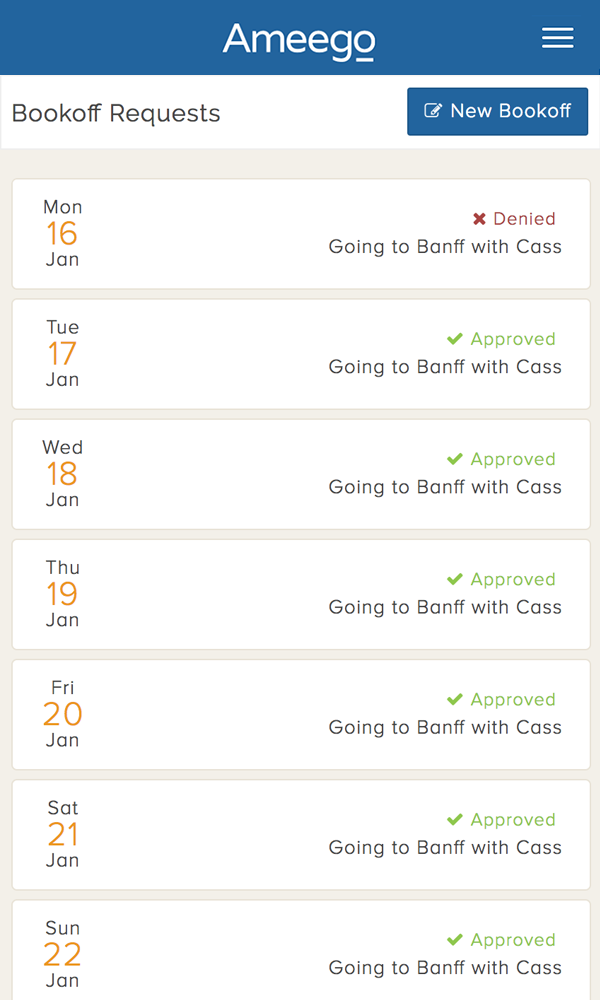The image size is (600, 1000).
Task: Open the hamburger menu icon
Action: pyautogui.click(x=557, y=38)
